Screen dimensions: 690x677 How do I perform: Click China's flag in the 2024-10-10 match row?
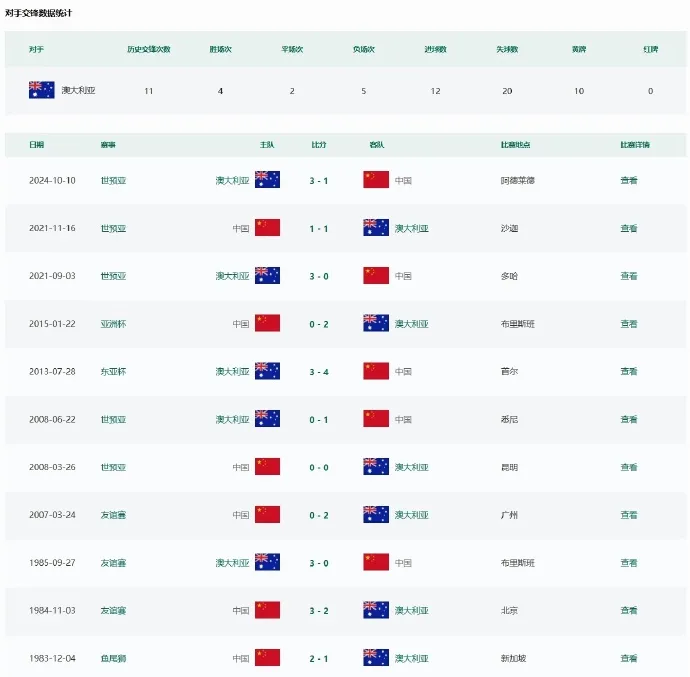[376, 180]
